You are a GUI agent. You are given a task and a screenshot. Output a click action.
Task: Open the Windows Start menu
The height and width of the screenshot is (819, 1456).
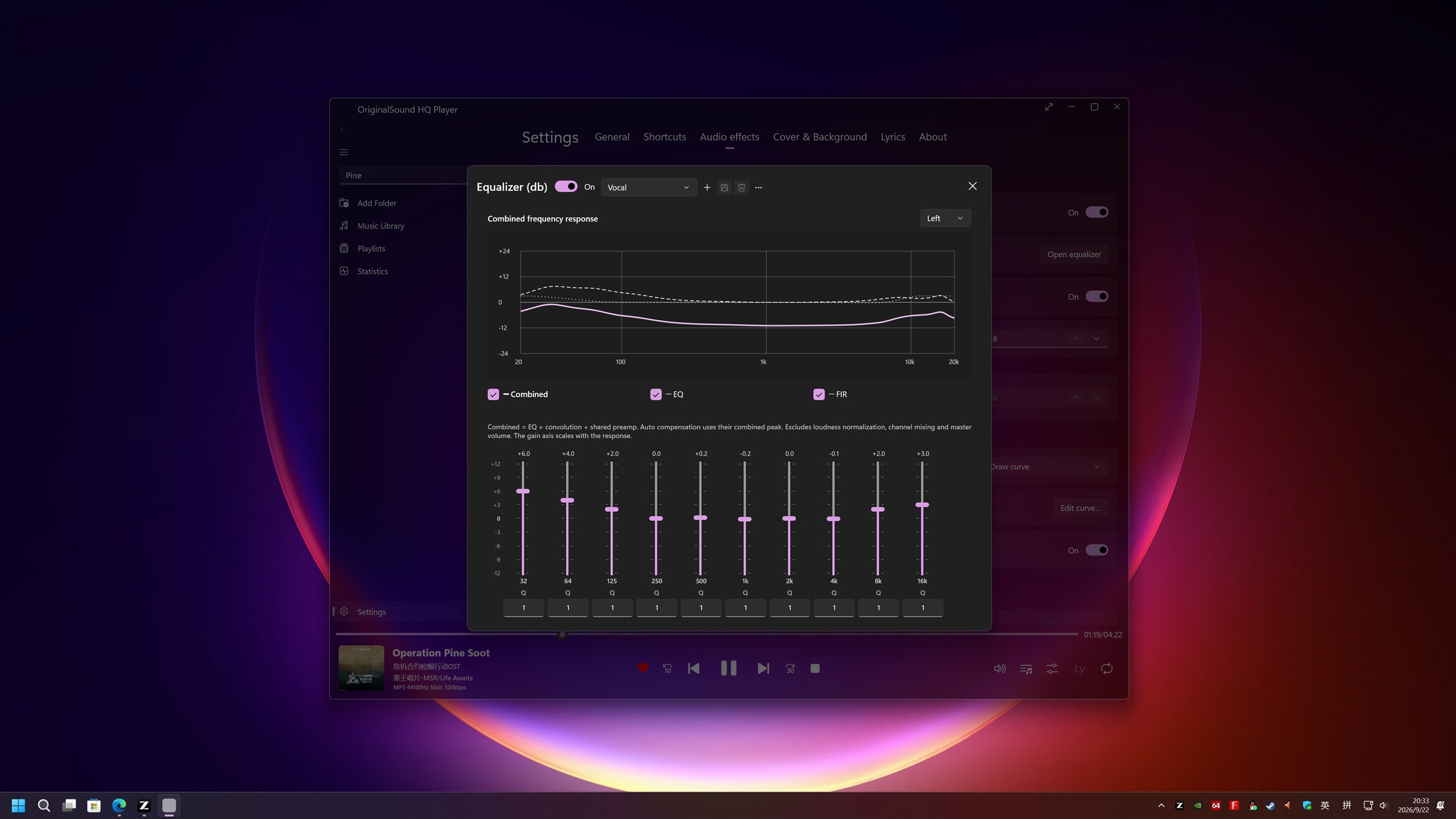click(x=18, y=805)
